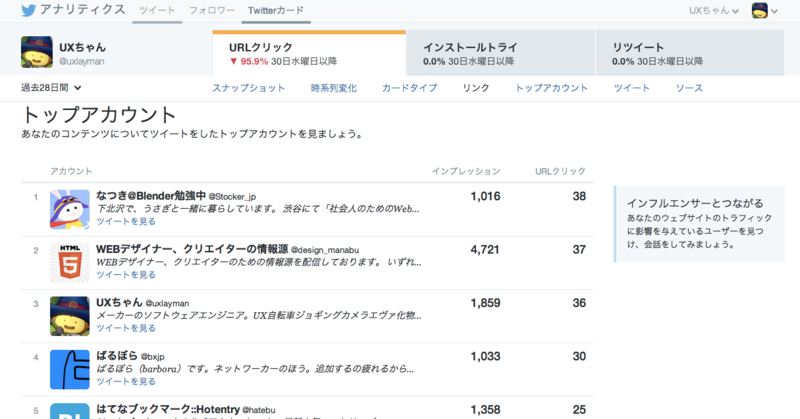Click the 38 URL clicks value
The image size is (800, 419).
coord(579,196)
